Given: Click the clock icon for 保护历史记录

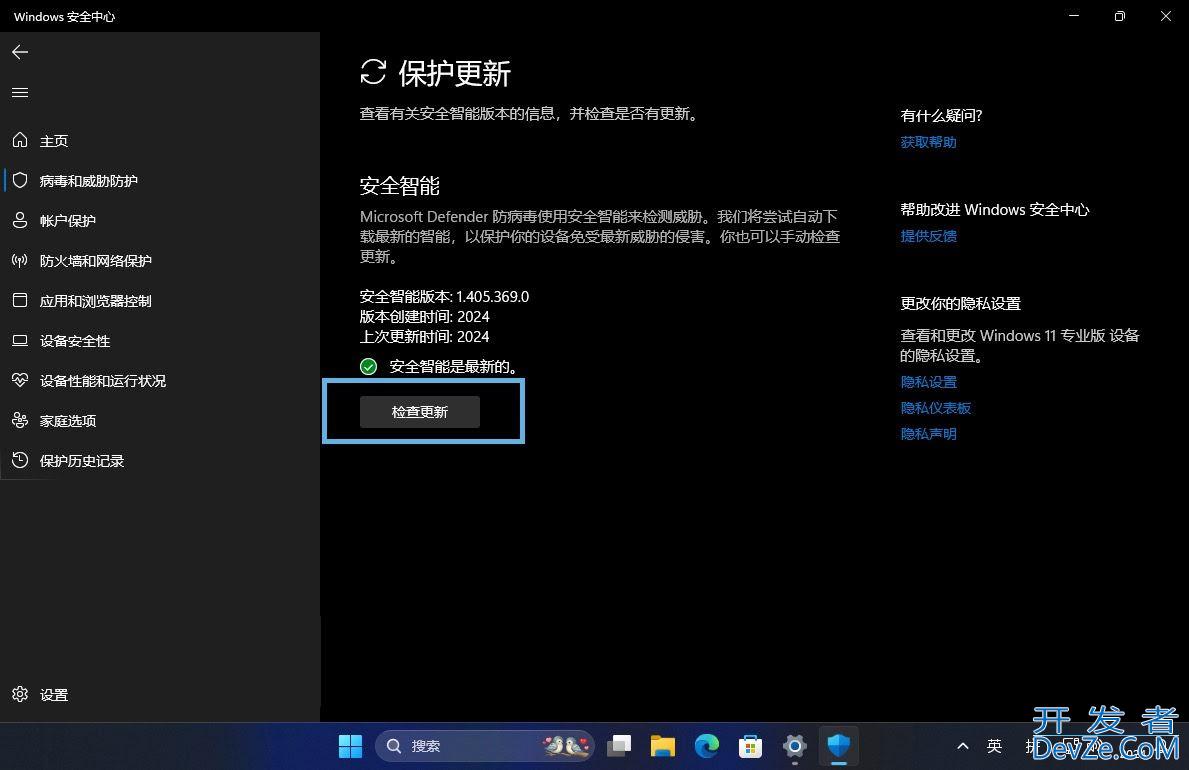Looking at the screenshot, I should pyautogui.click(x=20, y=460).
